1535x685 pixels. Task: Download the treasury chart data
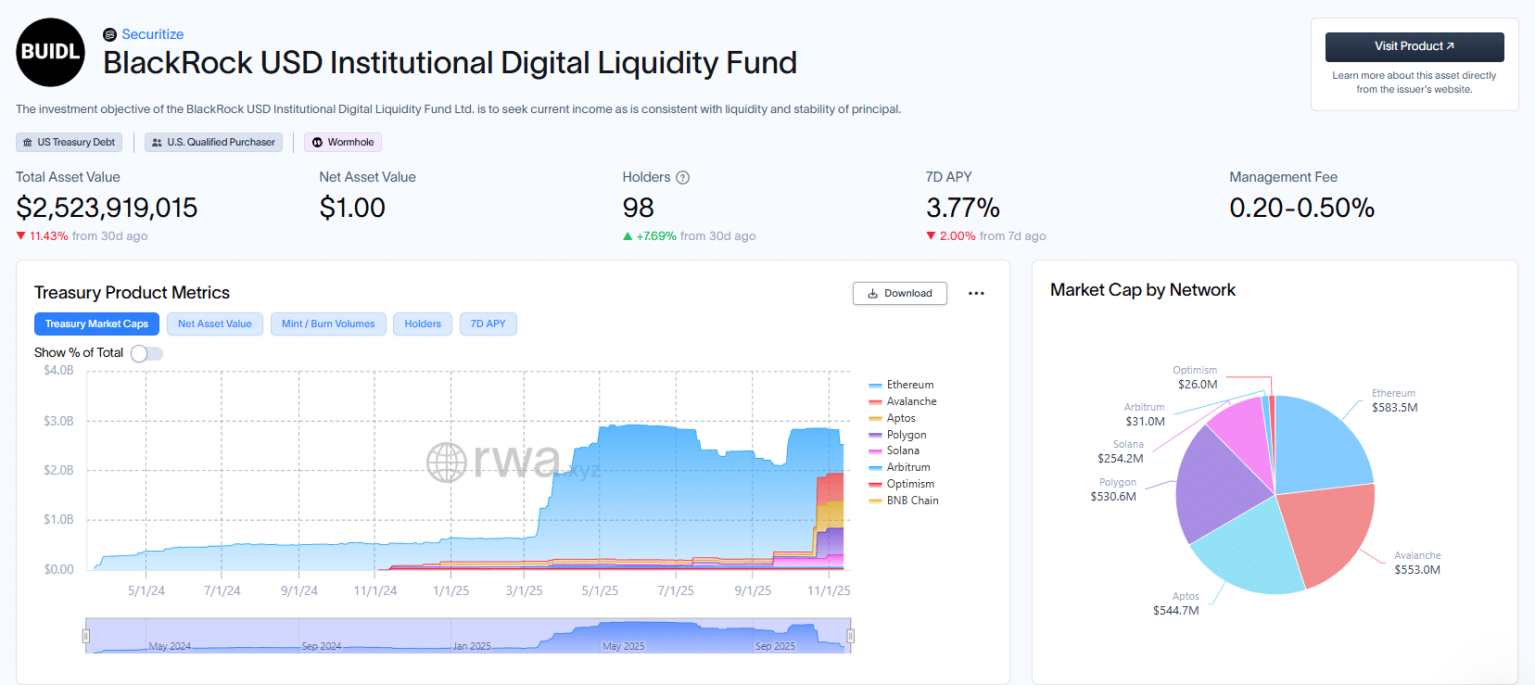click(899, 293)
